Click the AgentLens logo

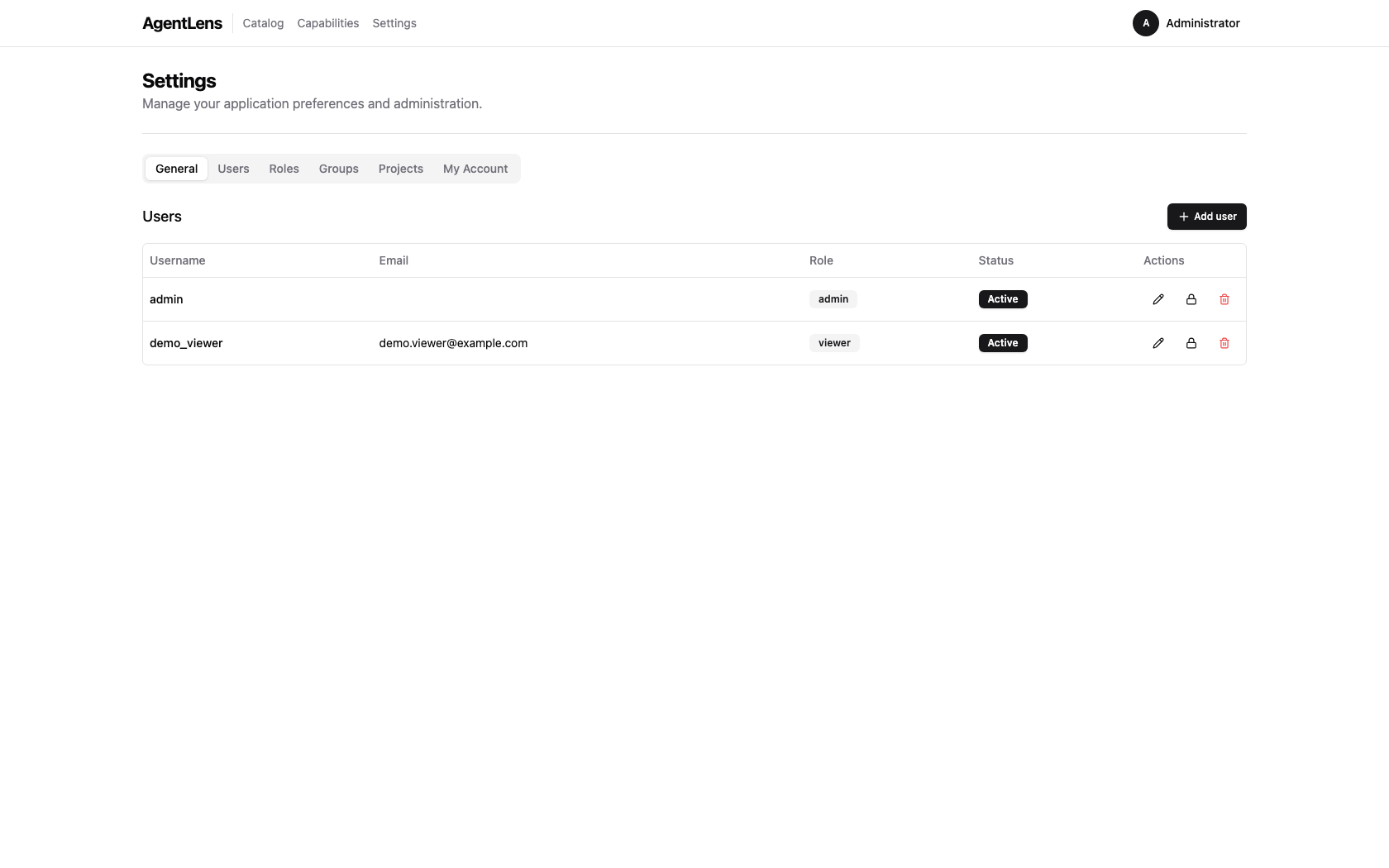[x=182, y=23]
